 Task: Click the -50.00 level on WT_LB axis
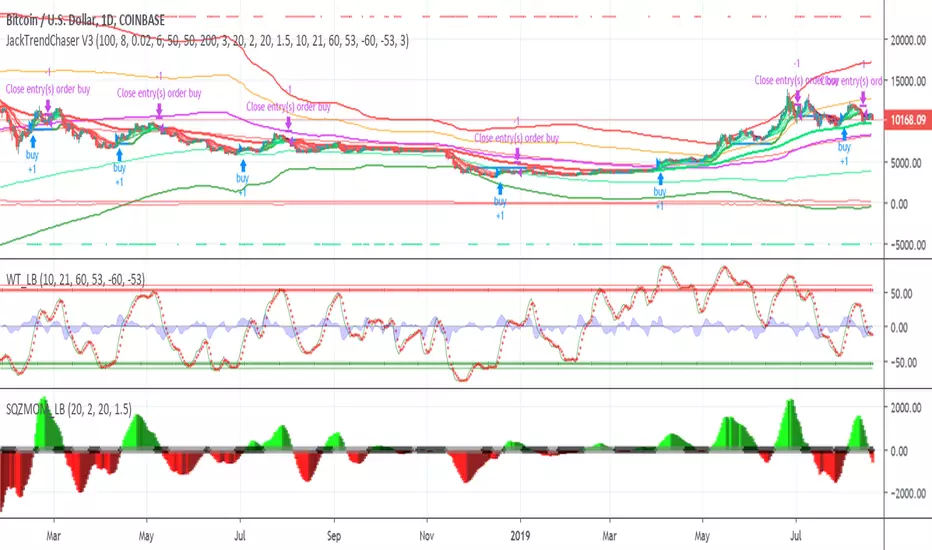pos(905,362)
